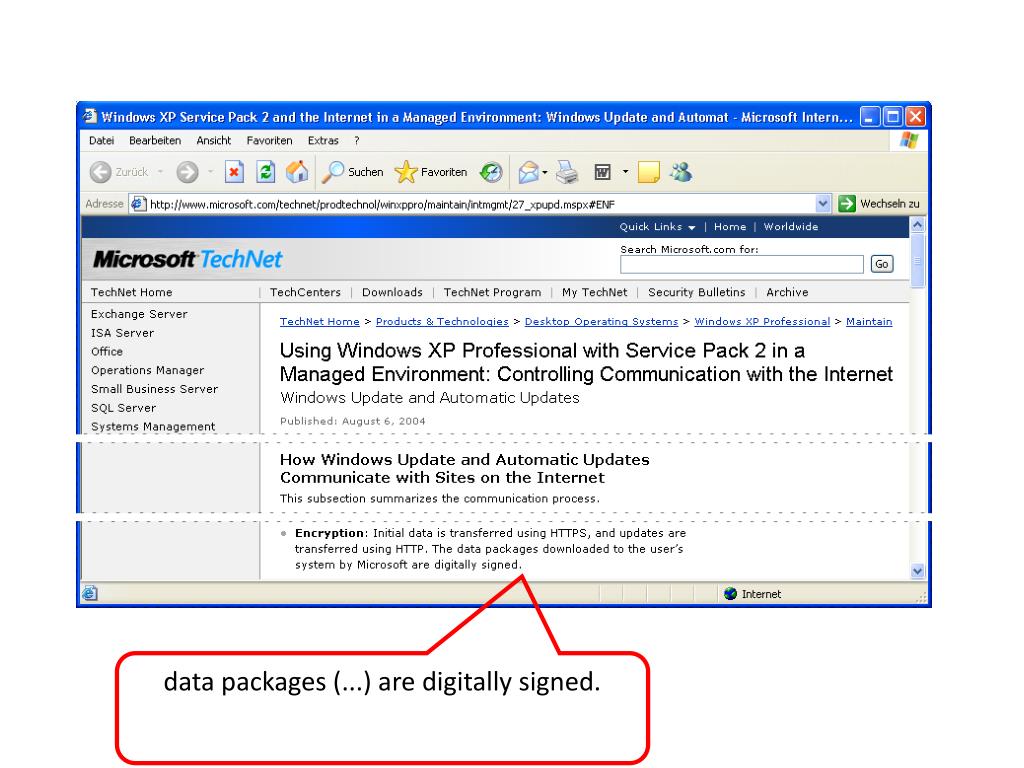Open the TechNet Home breadcrumb link
This screenshot has height=768, width=1024.
319,321
